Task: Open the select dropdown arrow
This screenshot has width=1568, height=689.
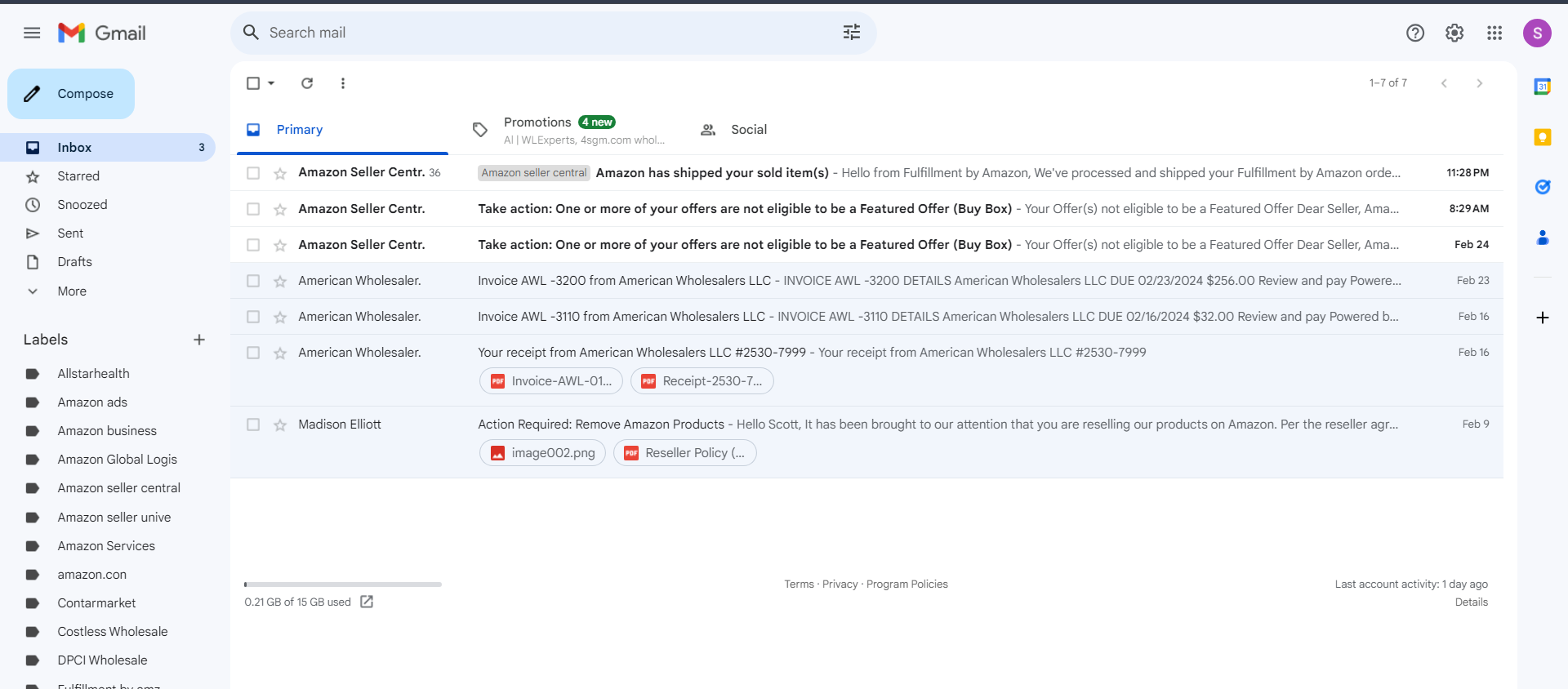Action: [x=271, y=83]
